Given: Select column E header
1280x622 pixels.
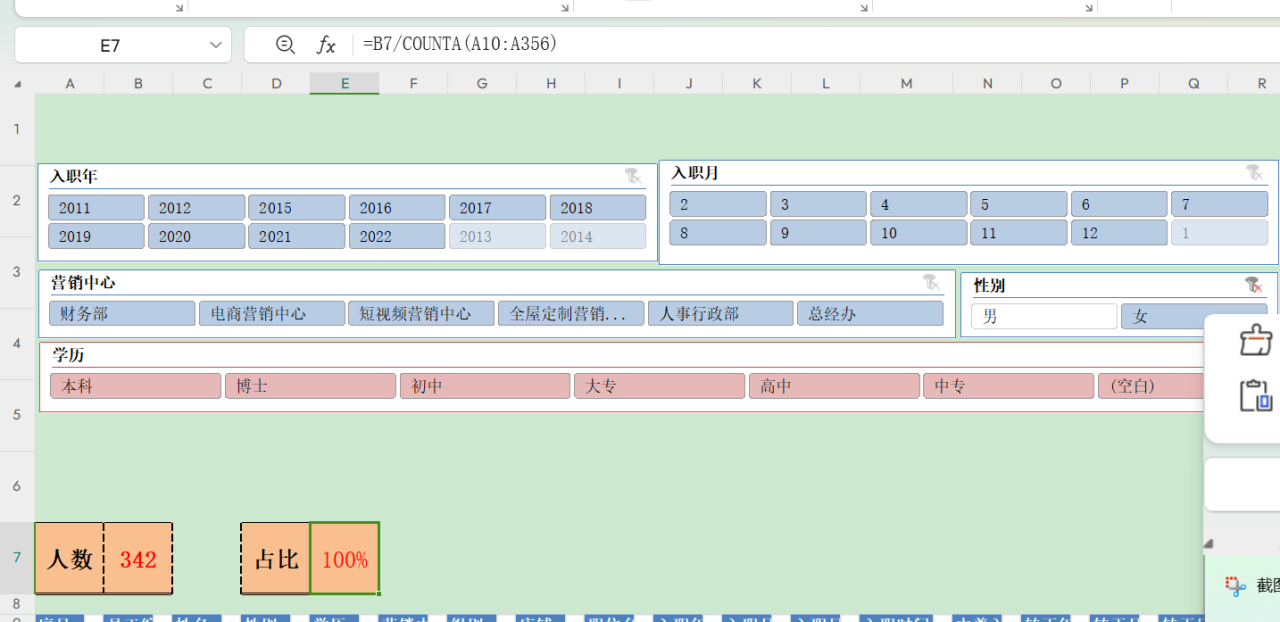Looking at the screenshot, I should point(345,84).
